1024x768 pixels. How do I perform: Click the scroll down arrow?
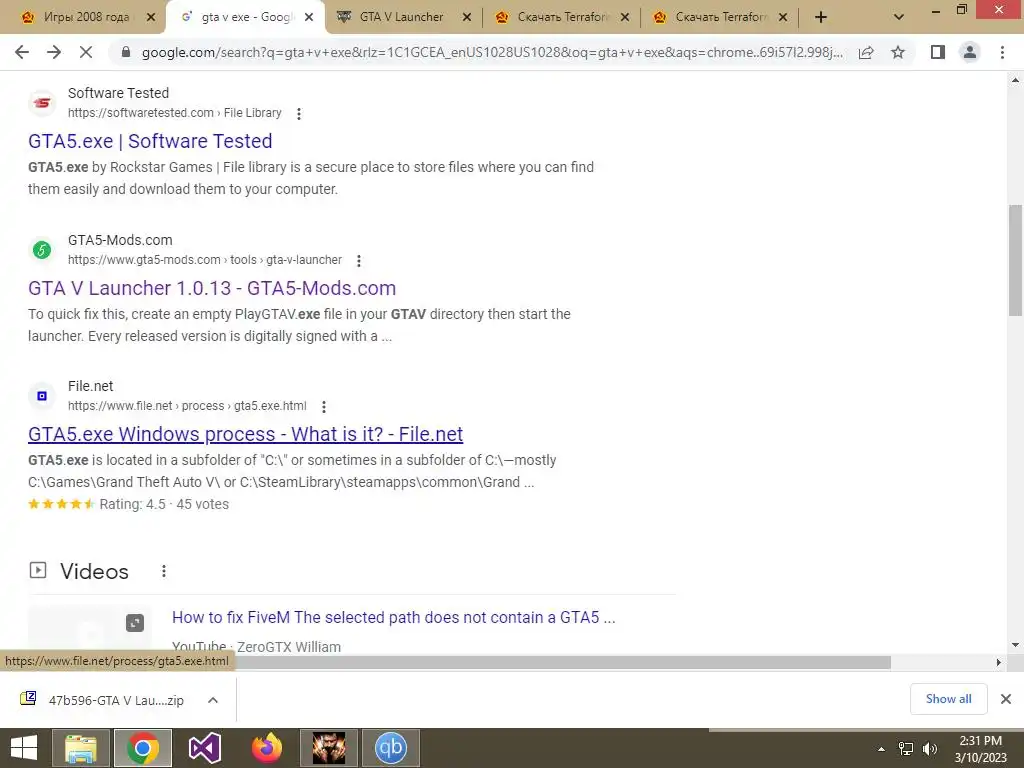(x=1016, y=645)
